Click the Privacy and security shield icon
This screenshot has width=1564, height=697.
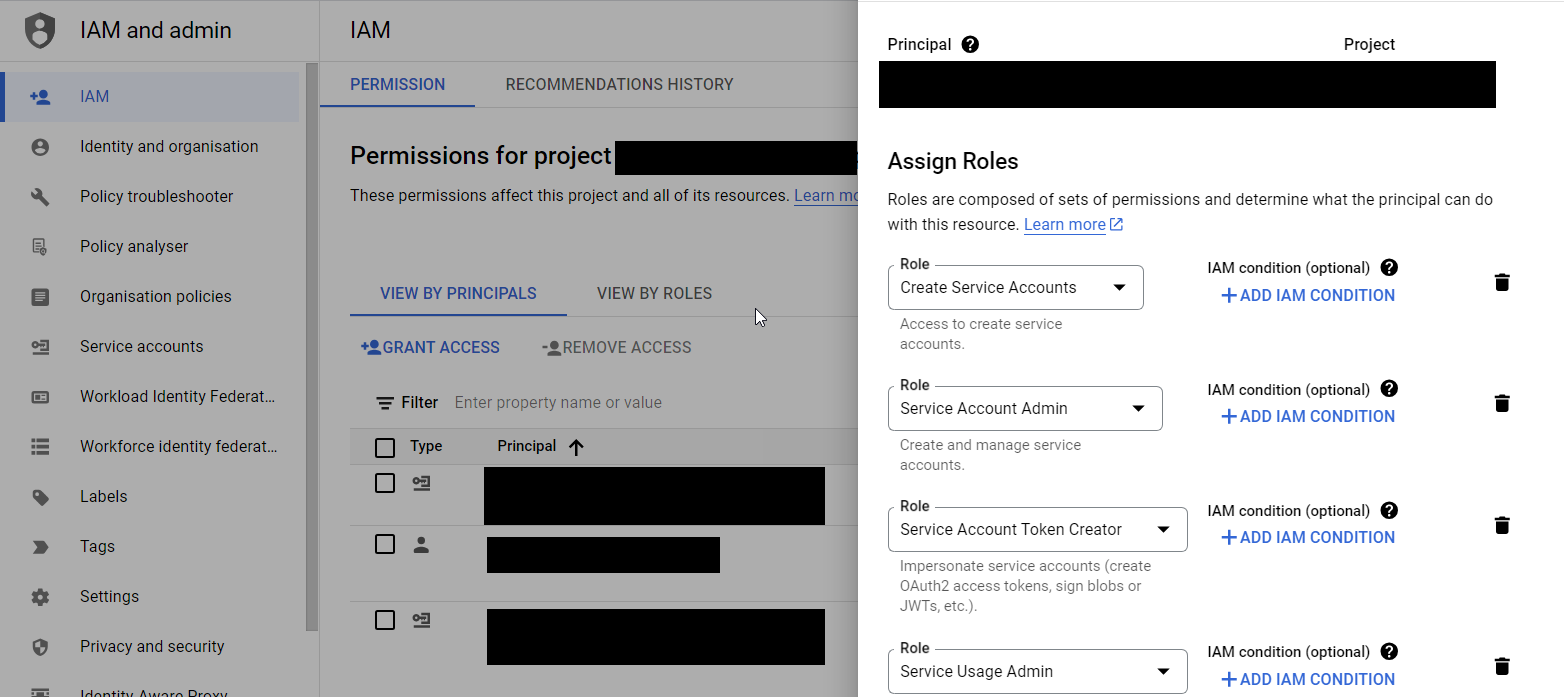[40, 647]
